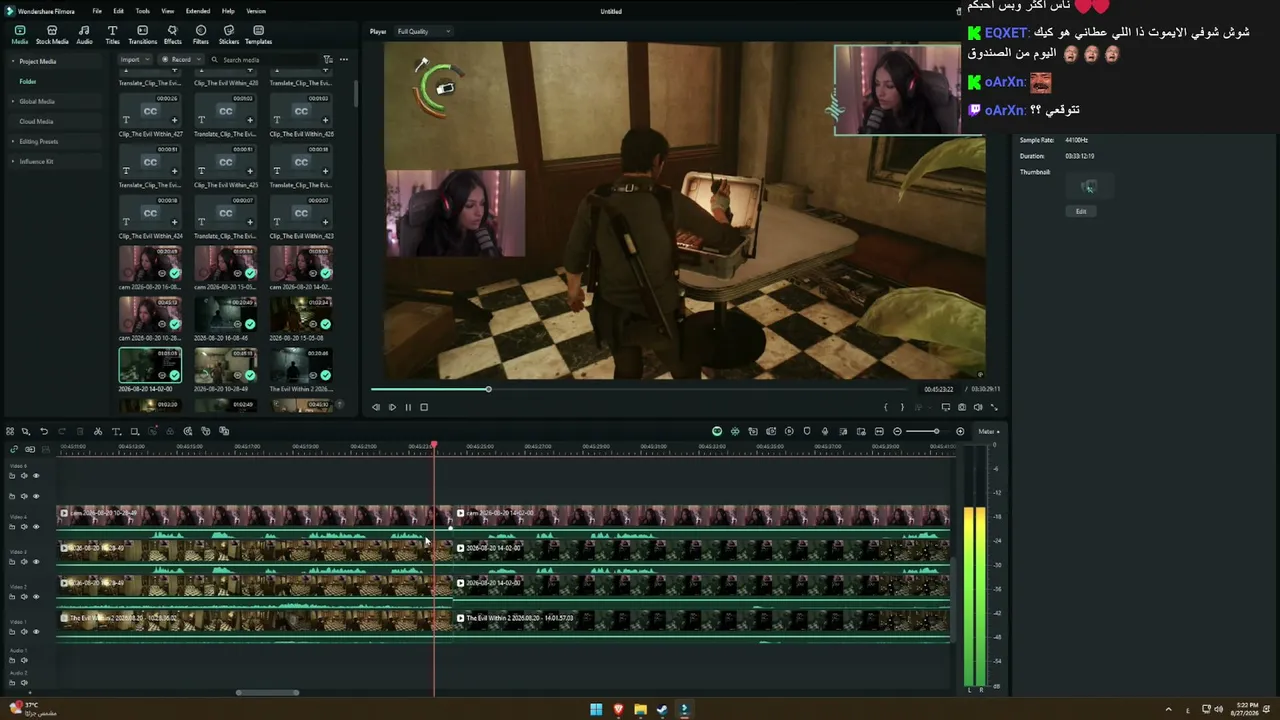This screenshot has width=1280, height=720.
Task: Open the preview volume control
Action: pyautogui.click(x=978, y=407)
